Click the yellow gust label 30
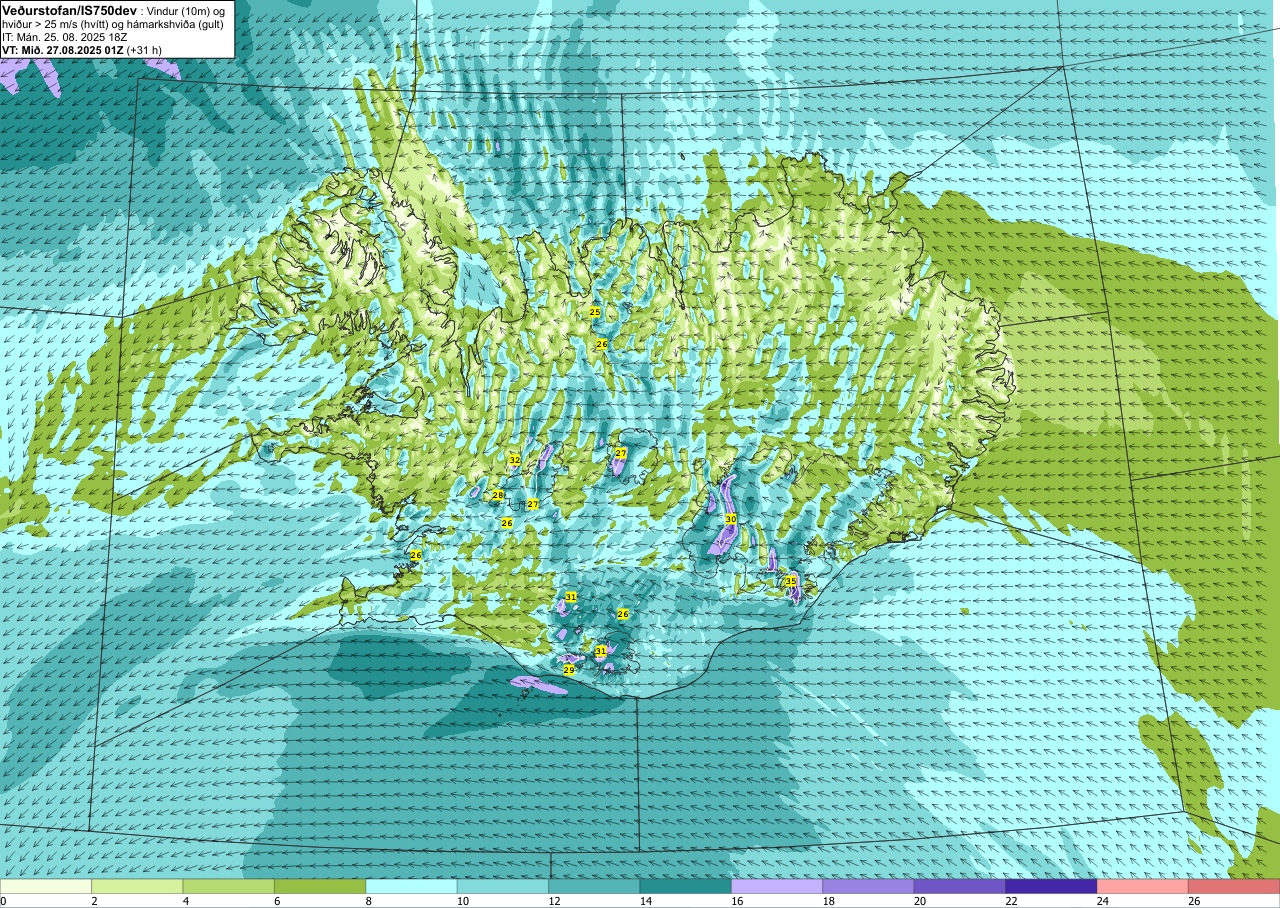Image resolution: width=1280 pixels, height=908 pixels. pyautogui.click(x=731, y=519)
